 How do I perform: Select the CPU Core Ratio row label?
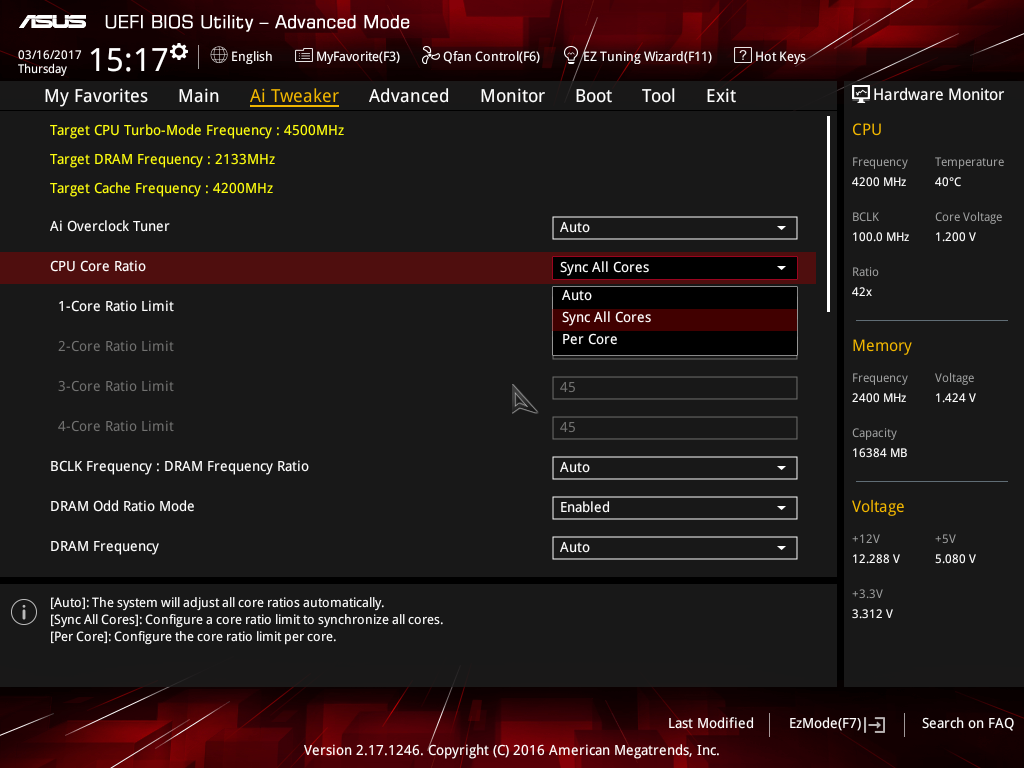tap(98, 266)
